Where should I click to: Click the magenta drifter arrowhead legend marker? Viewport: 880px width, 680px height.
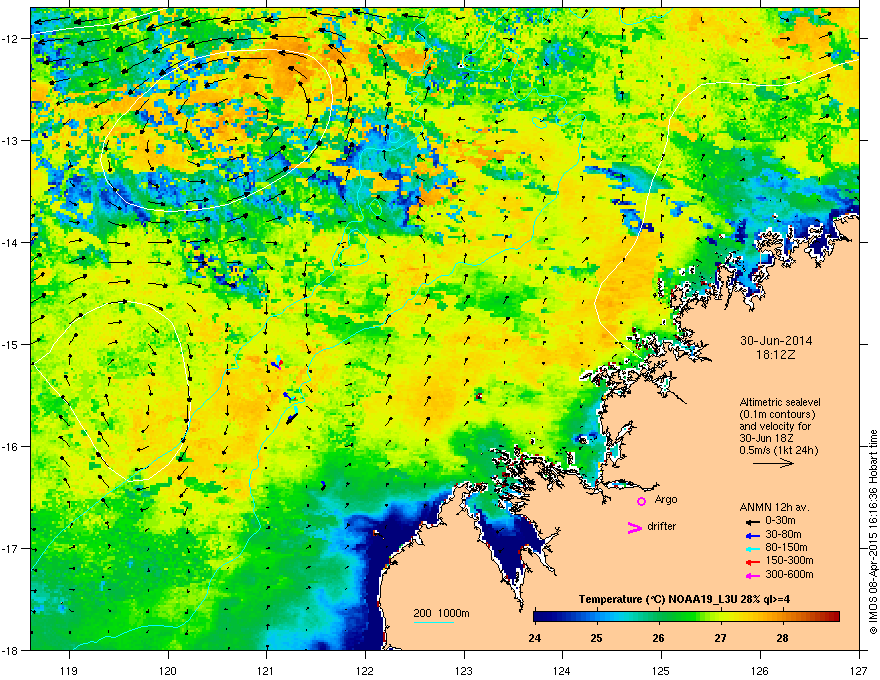tap(635, 527)
